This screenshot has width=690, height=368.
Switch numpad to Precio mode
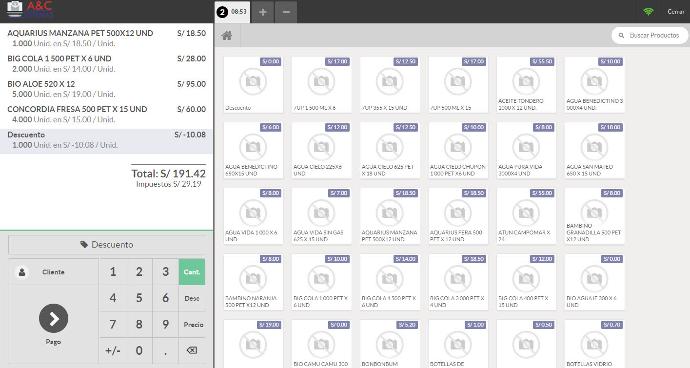point(192,324)
